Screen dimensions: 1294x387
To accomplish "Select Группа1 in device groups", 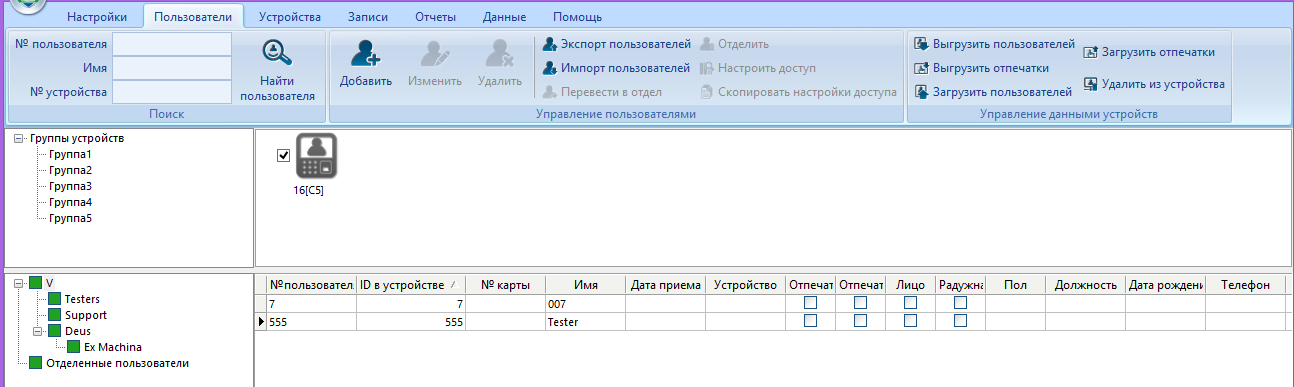I will click(70, 154).
